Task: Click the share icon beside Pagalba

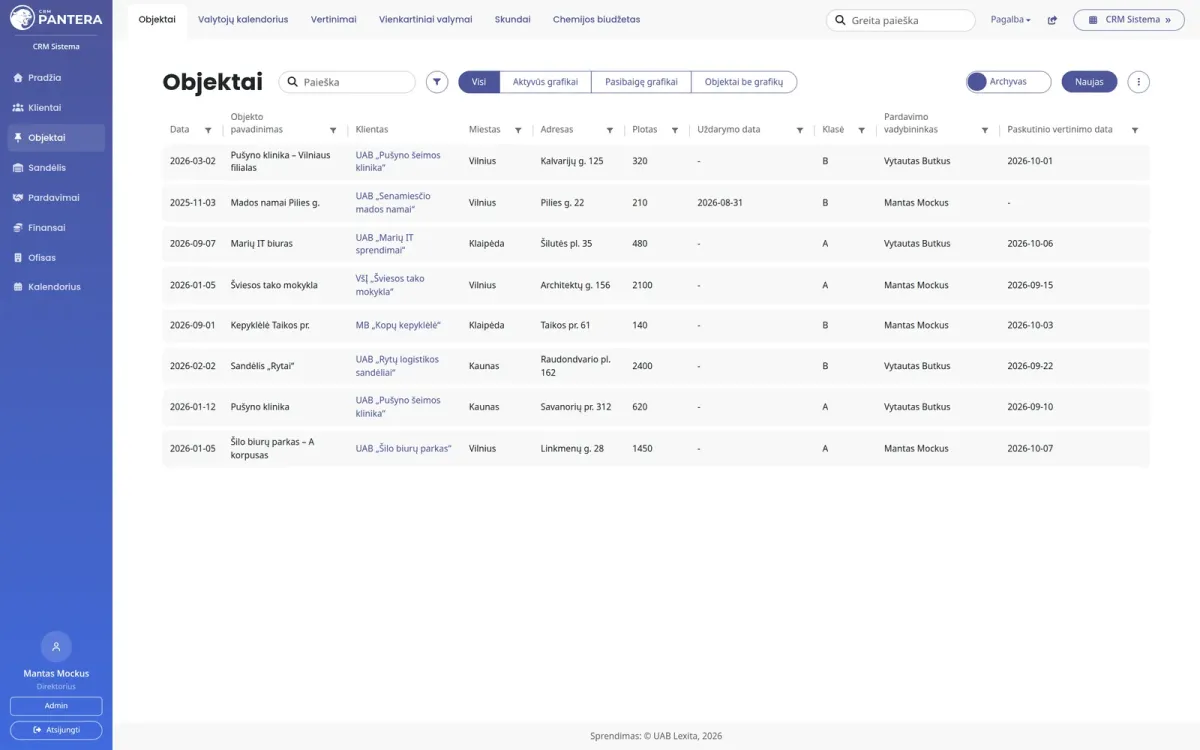Action: tap(1052, 20)
